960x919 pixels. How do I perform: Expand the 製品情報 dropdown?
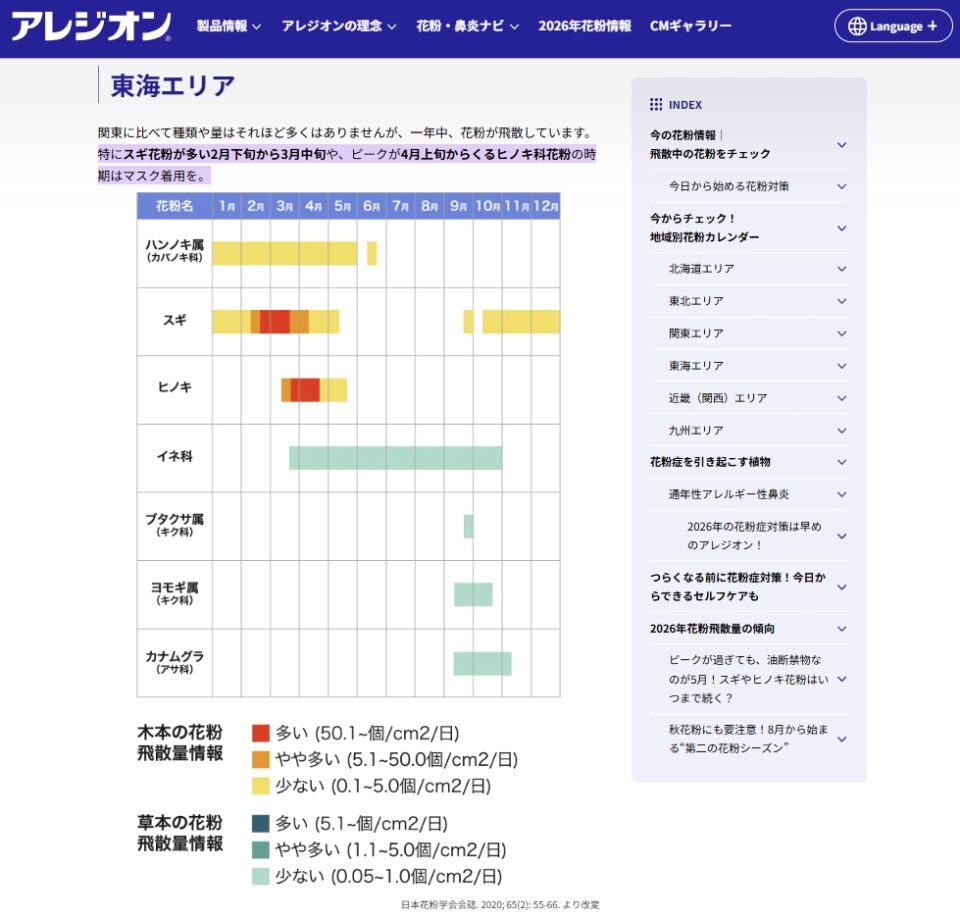(230, 26)
